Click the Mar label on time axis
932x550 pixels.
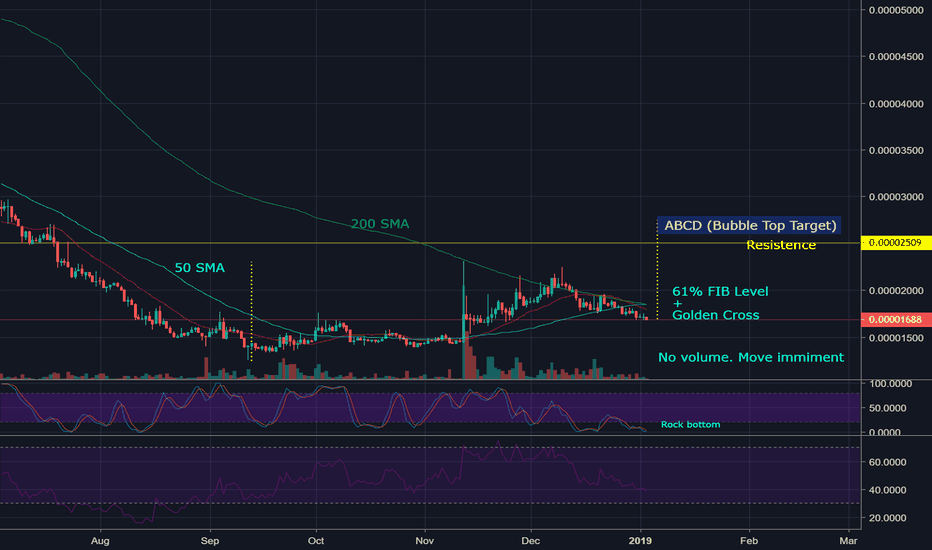click(848, 540)
